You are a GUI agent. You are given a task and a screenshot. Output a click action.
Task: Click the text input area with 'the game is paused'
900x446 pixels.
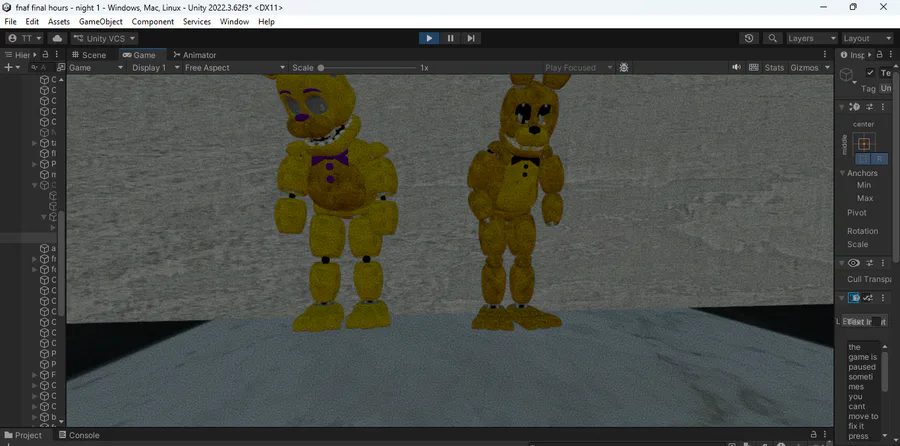pos(863,391)
